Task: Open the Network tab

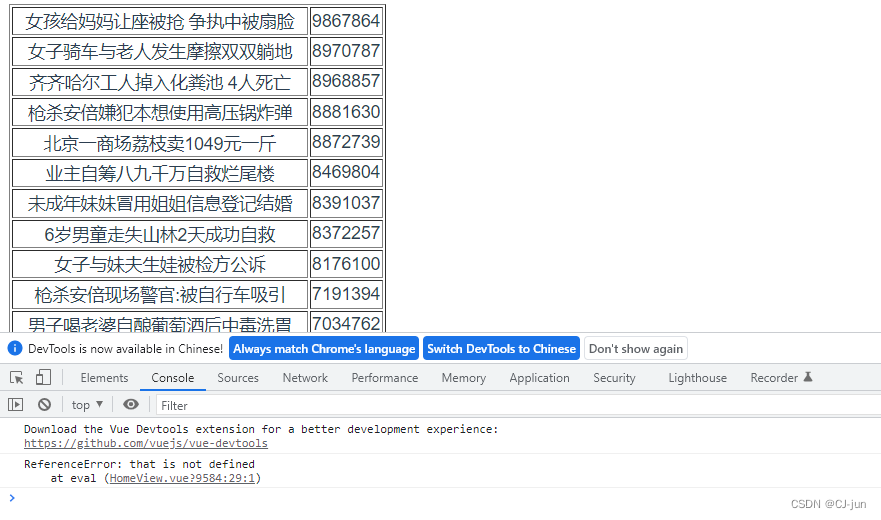Action: coord(305,378)
